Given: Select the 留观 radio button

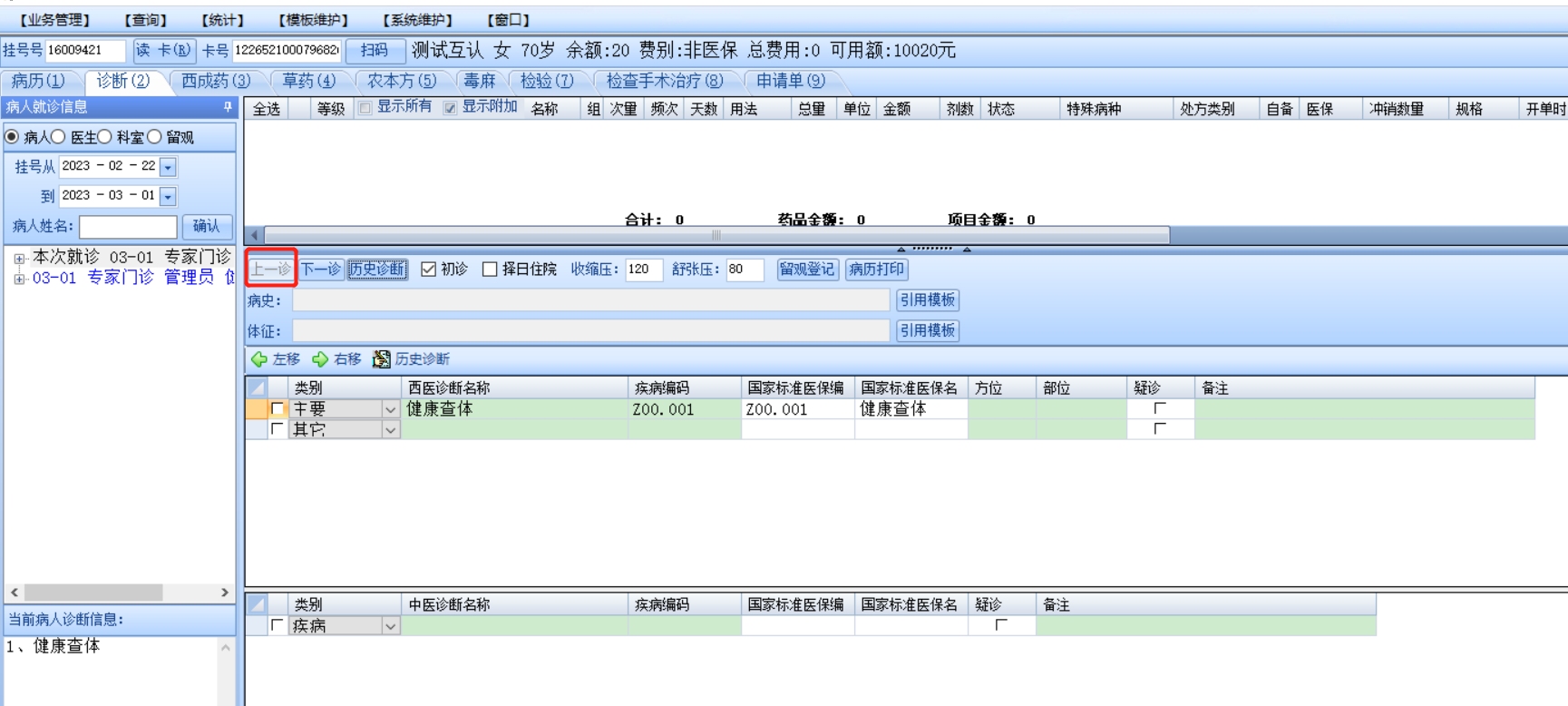Looking at the screenshot, I should [x=155, y=137].
